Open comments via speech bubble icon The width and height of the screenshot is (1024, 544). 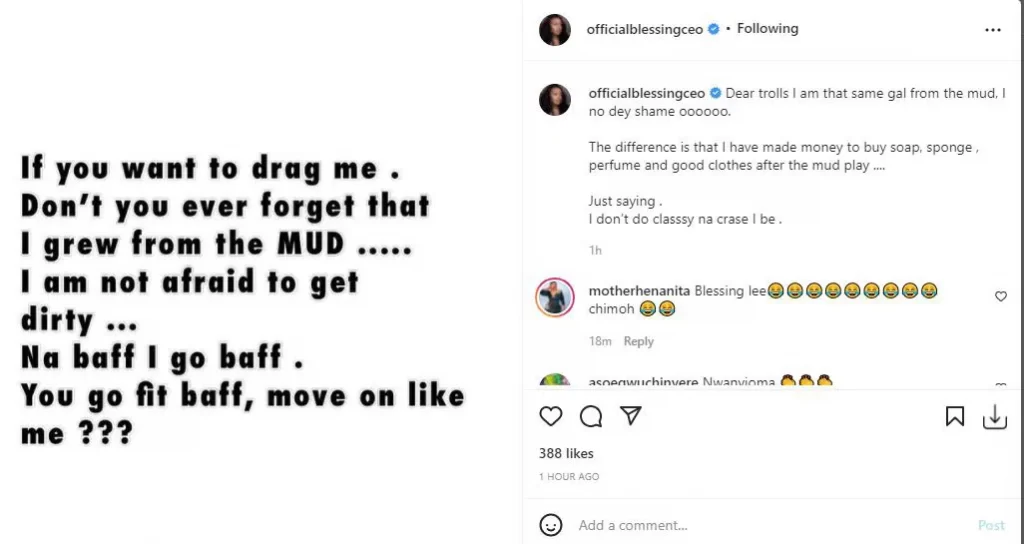[x=590, y=416]
